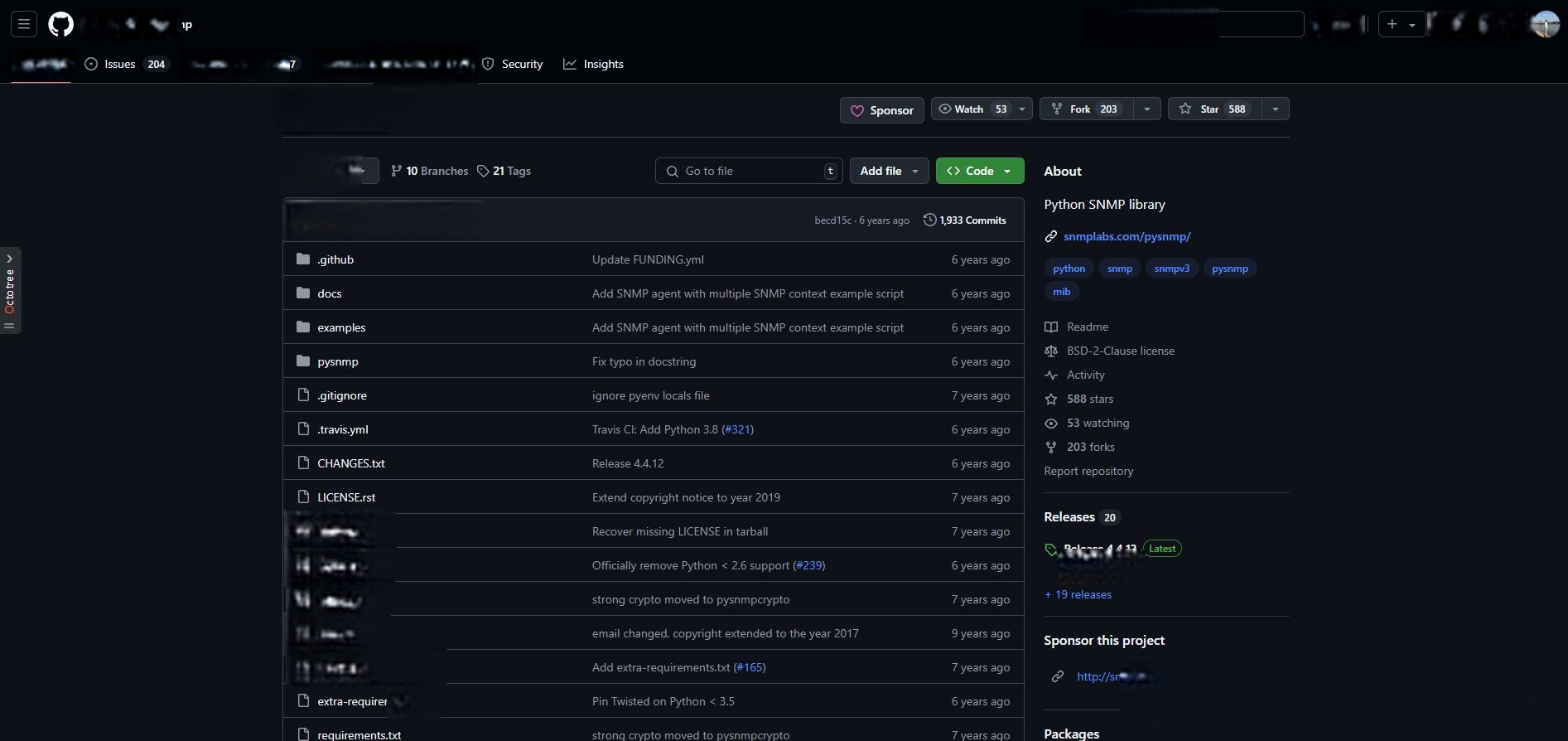Open the user profile avatar menu
Viewport: 1568px width, 741px height.
coord(1546,24)
